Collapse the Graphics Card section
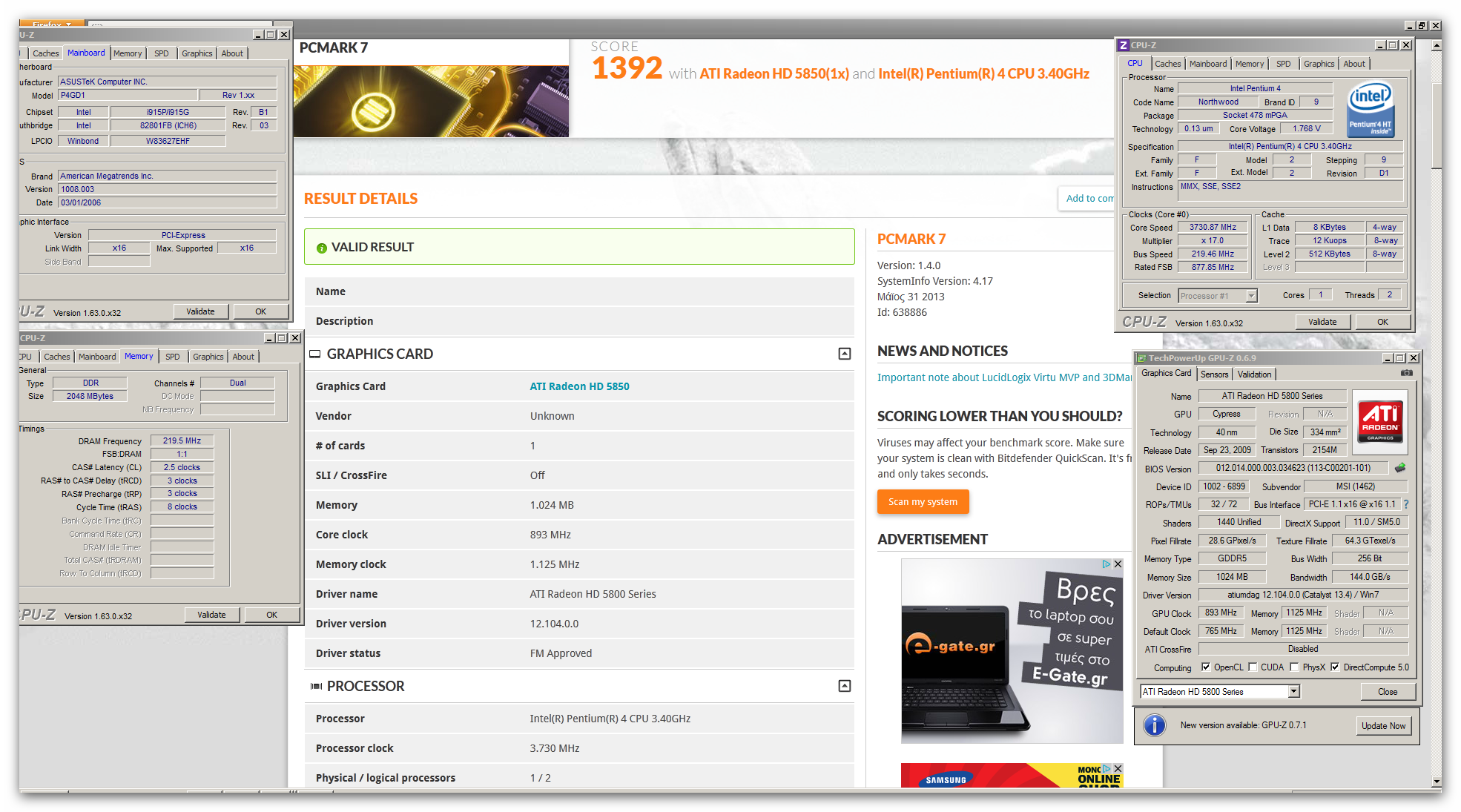Screen dimensions: 1461x812 [x=844, y=354]
